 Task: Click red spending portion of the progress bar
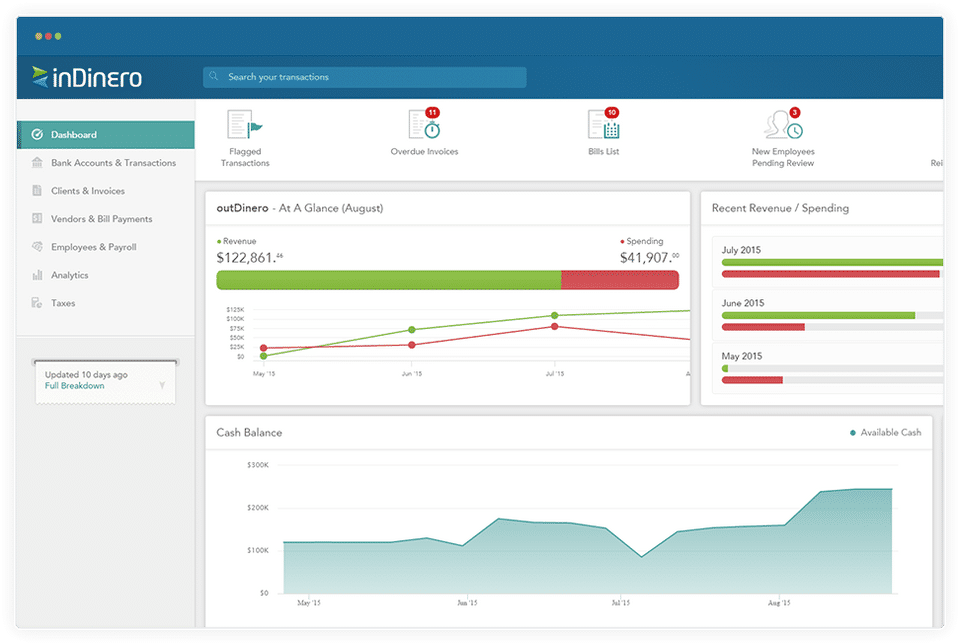pos(620,280)
